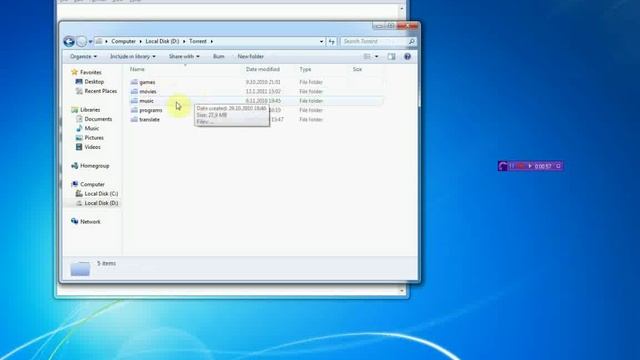Screen dimensions: 640x360
Task: Click the Forward navigation arrow button
Action: [82, 41]
